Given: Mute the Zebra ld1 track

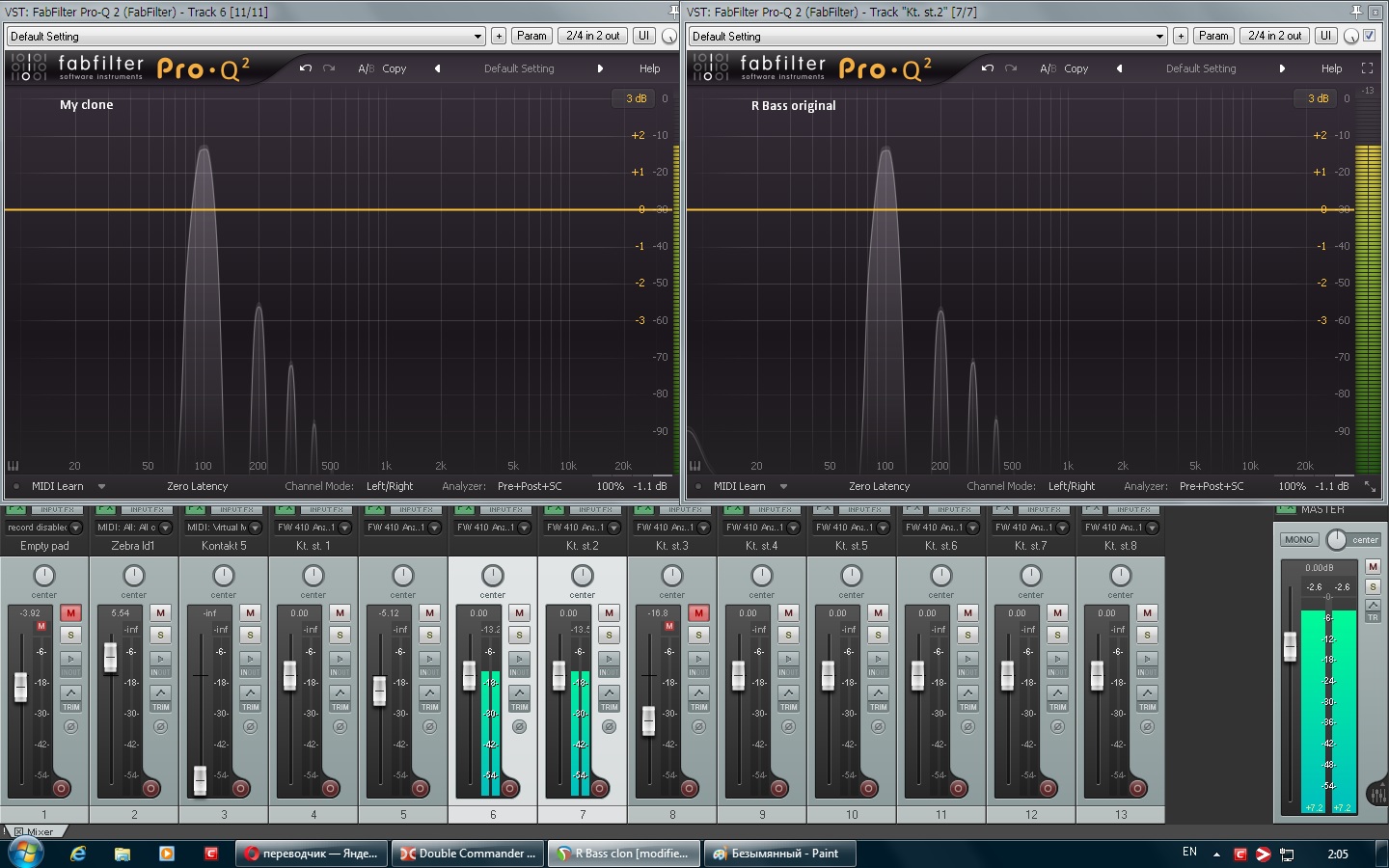Looking at the screenshot, I should tap(160, 613).
